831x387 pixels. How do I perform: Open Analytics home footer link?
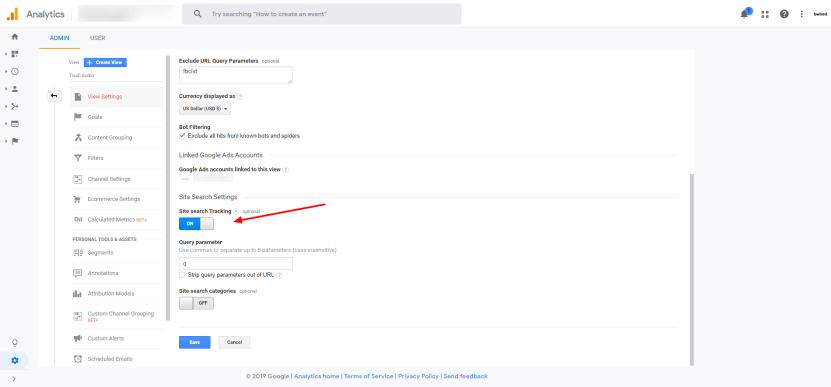(x=316, y=376)
